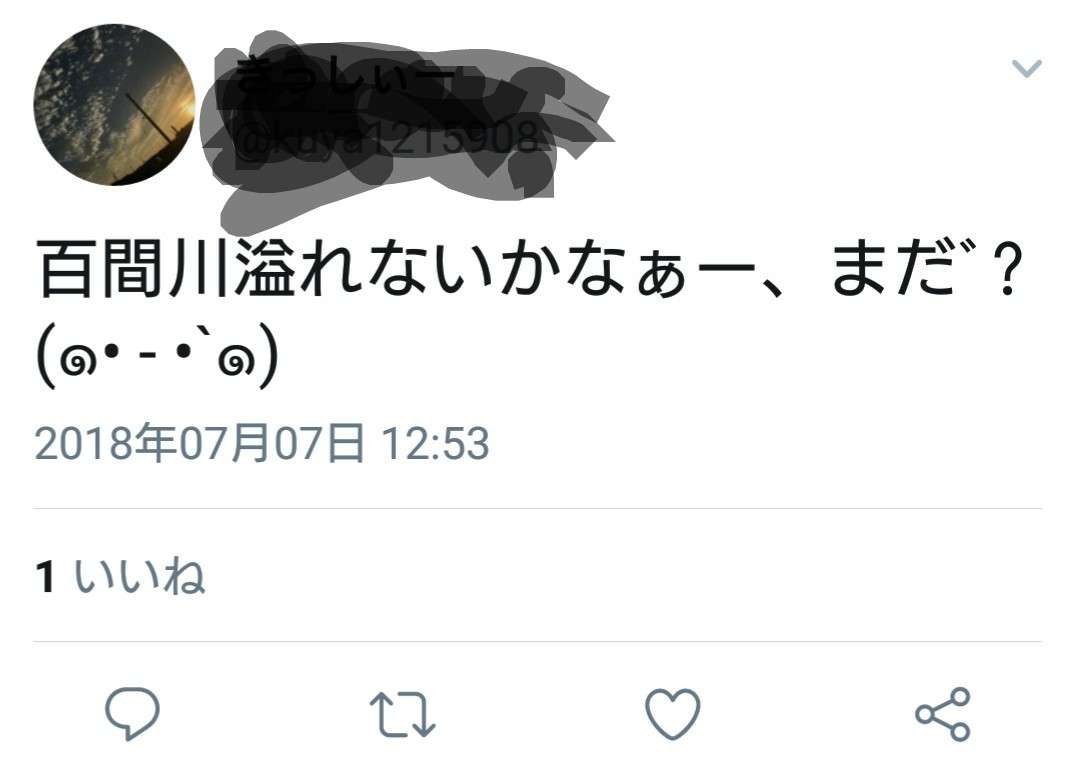Like the tweet with the heart icon
This screenshot has height=768, width=1078.
tap(672, 714)
